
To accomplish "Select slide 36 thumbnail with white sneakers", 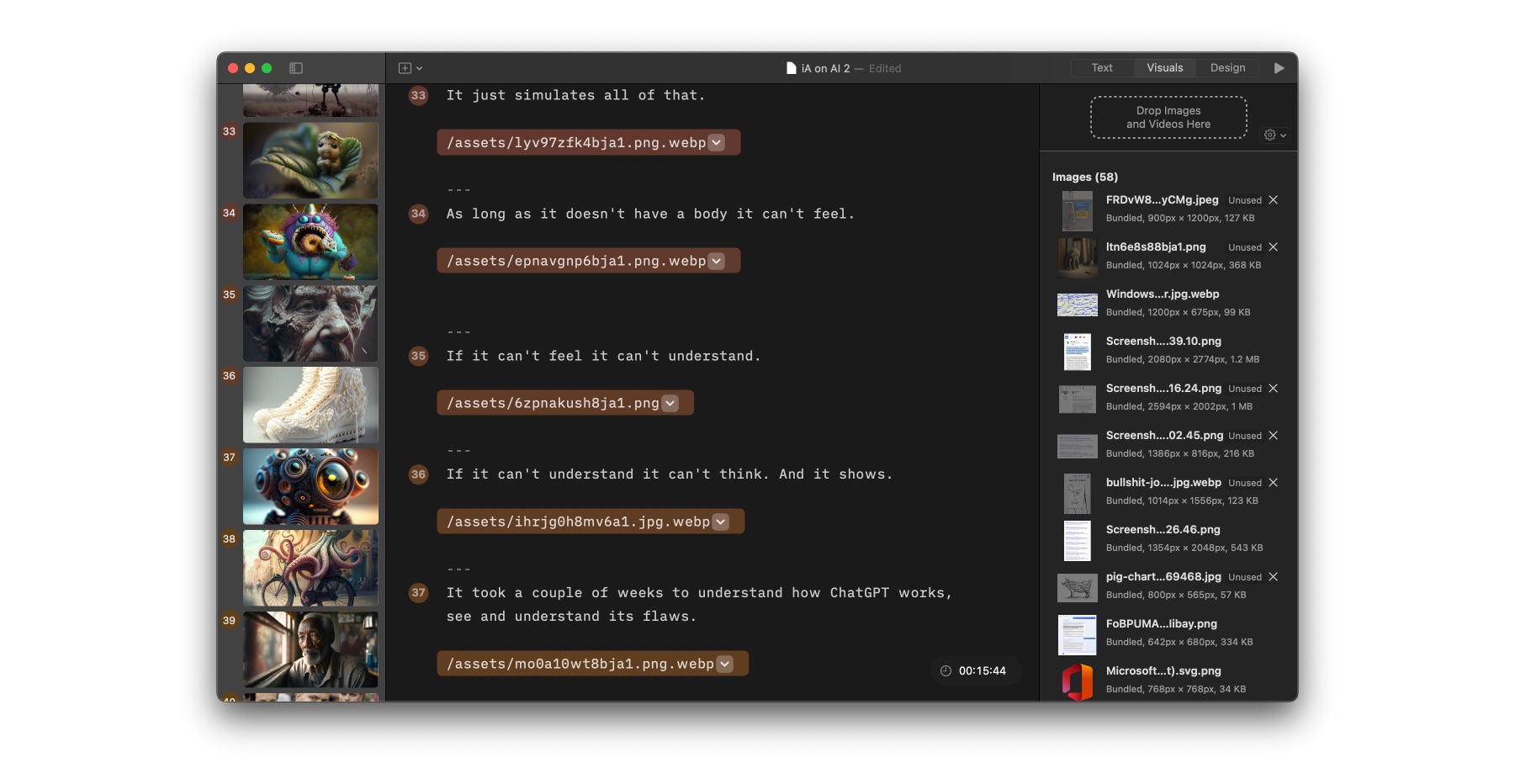I will click(310, 405).
